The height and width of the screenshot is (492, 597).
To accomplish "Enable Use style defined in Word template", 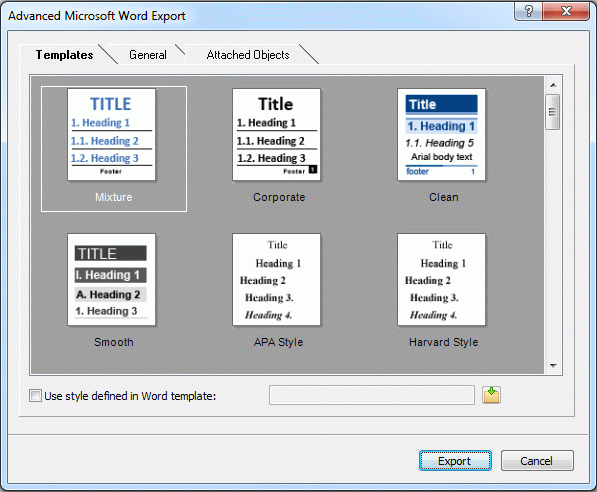I will (35, 396).
